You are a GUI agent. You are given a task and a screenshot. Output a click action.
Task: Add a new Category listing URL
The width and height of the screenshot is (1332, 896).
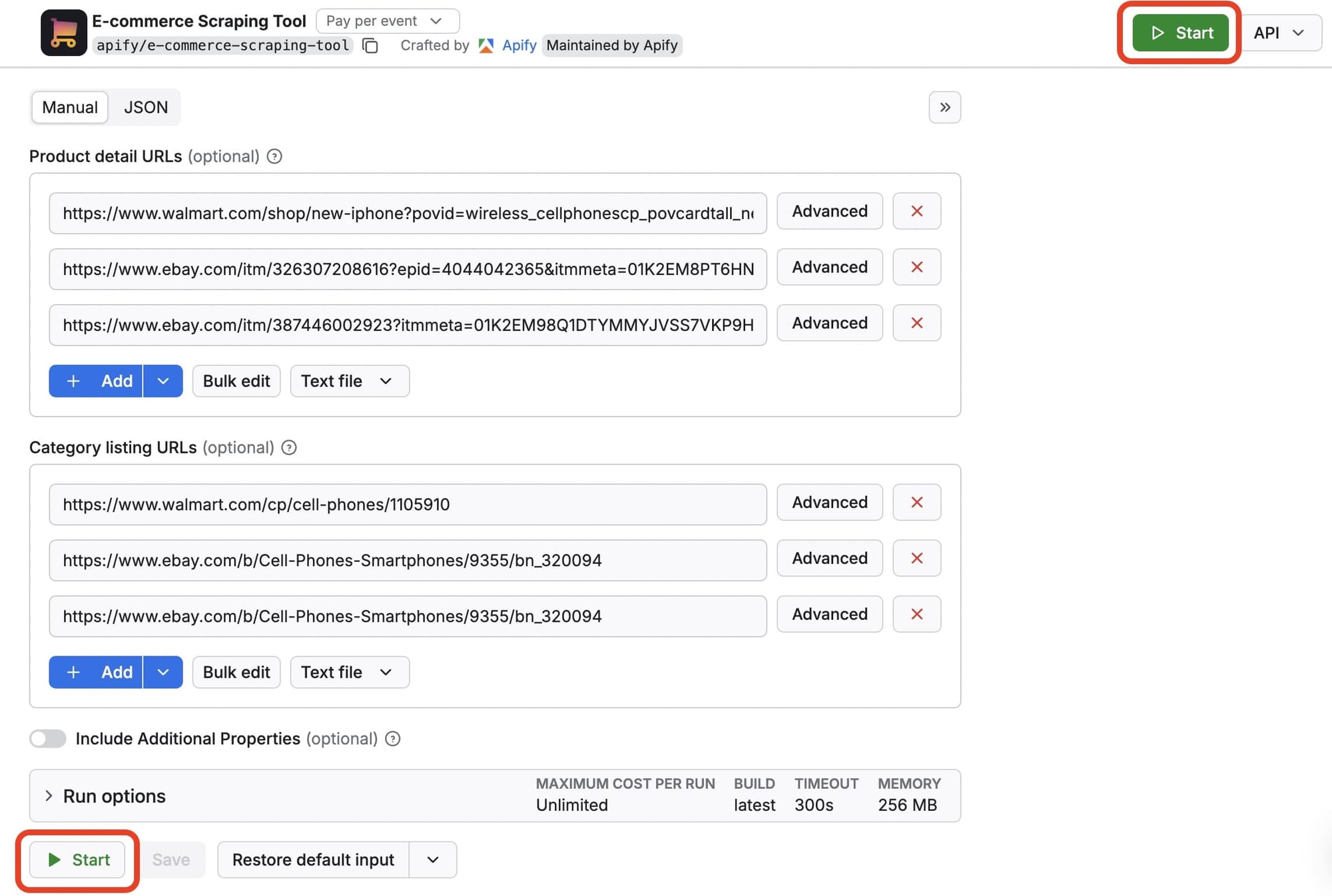pyautogui.click(x=96, y=672)
